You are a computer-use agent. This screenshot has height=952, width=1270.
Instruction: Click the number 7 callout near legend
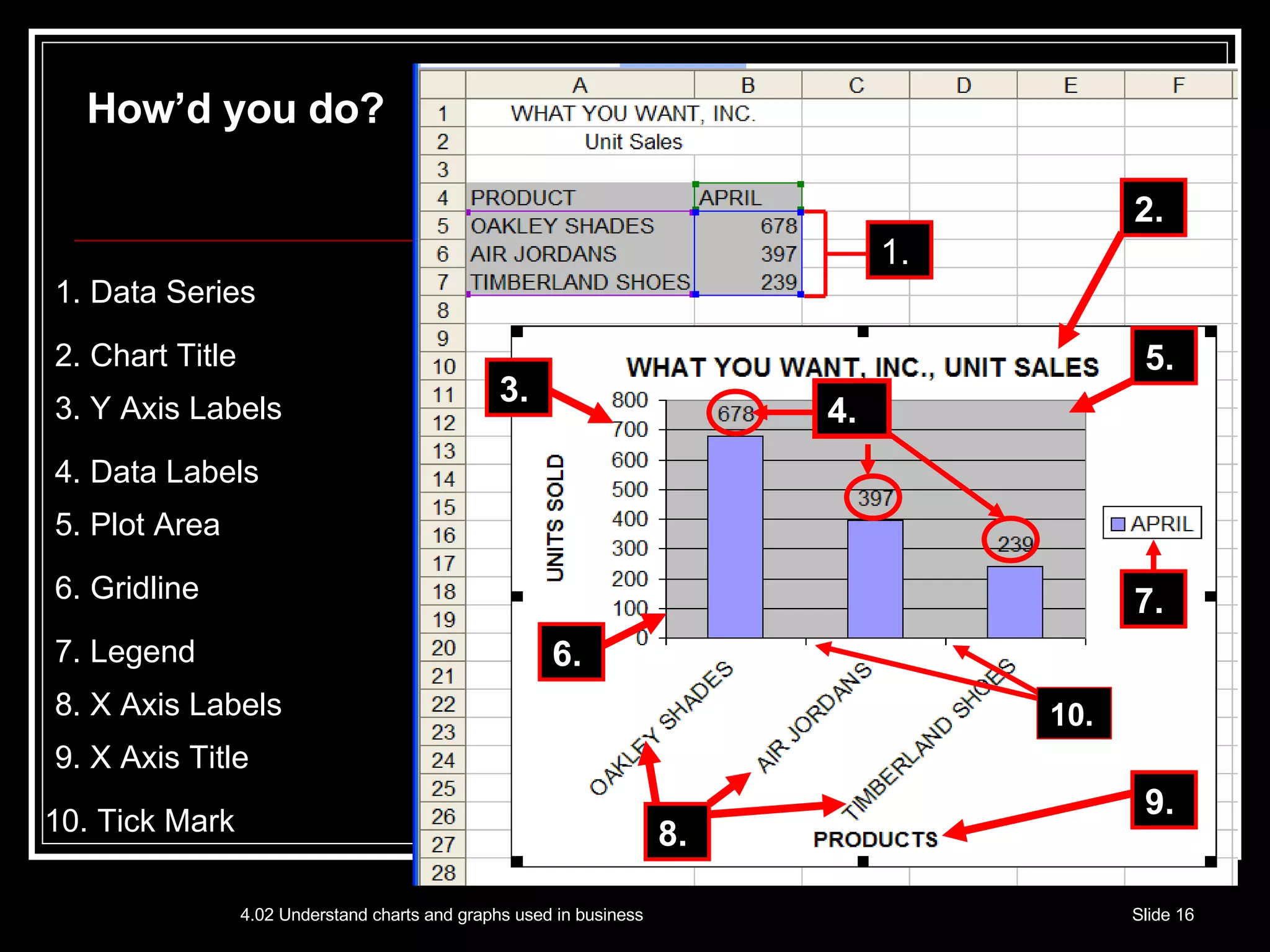(x=1153, y=599)
